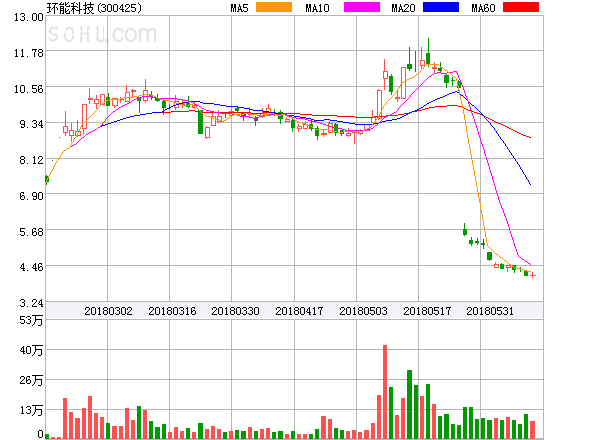Click the MA10 legend label
Viewport: 600px width, 440px height.
tap(317, 8)
